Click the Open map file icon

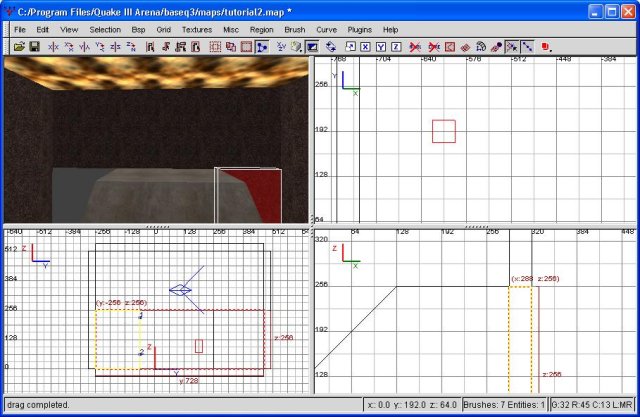click(x=19, y=47)
